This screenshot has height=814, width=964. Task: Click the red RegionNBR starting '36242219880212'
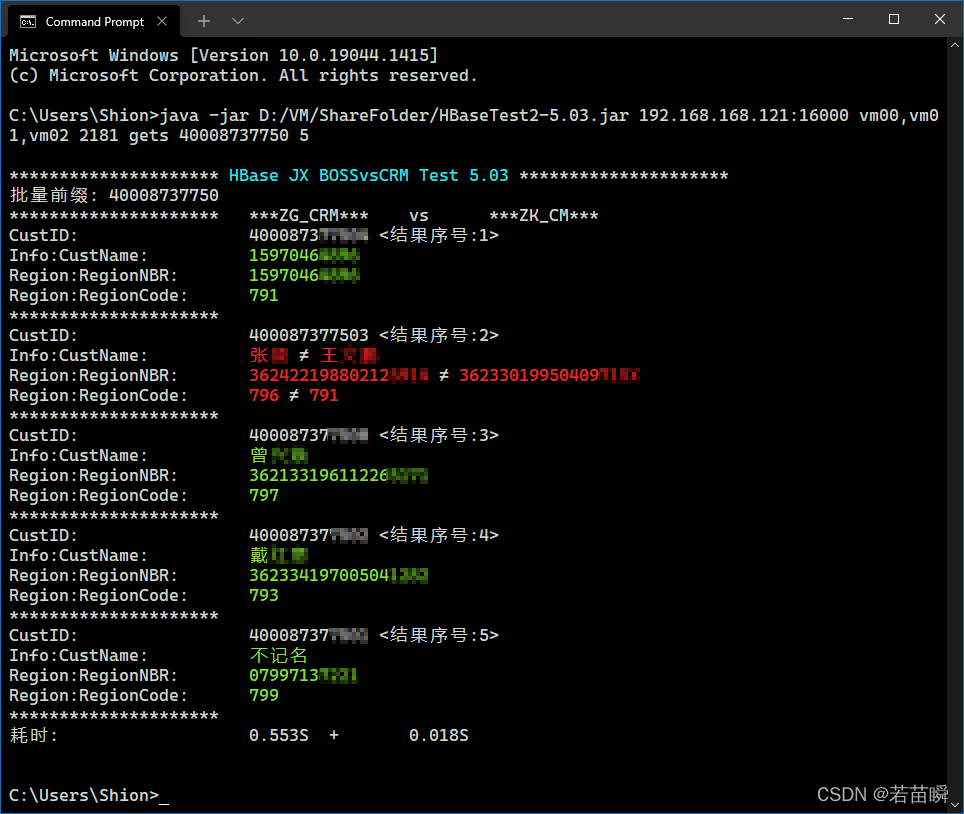pyautogui.click(x=339, y=376)
